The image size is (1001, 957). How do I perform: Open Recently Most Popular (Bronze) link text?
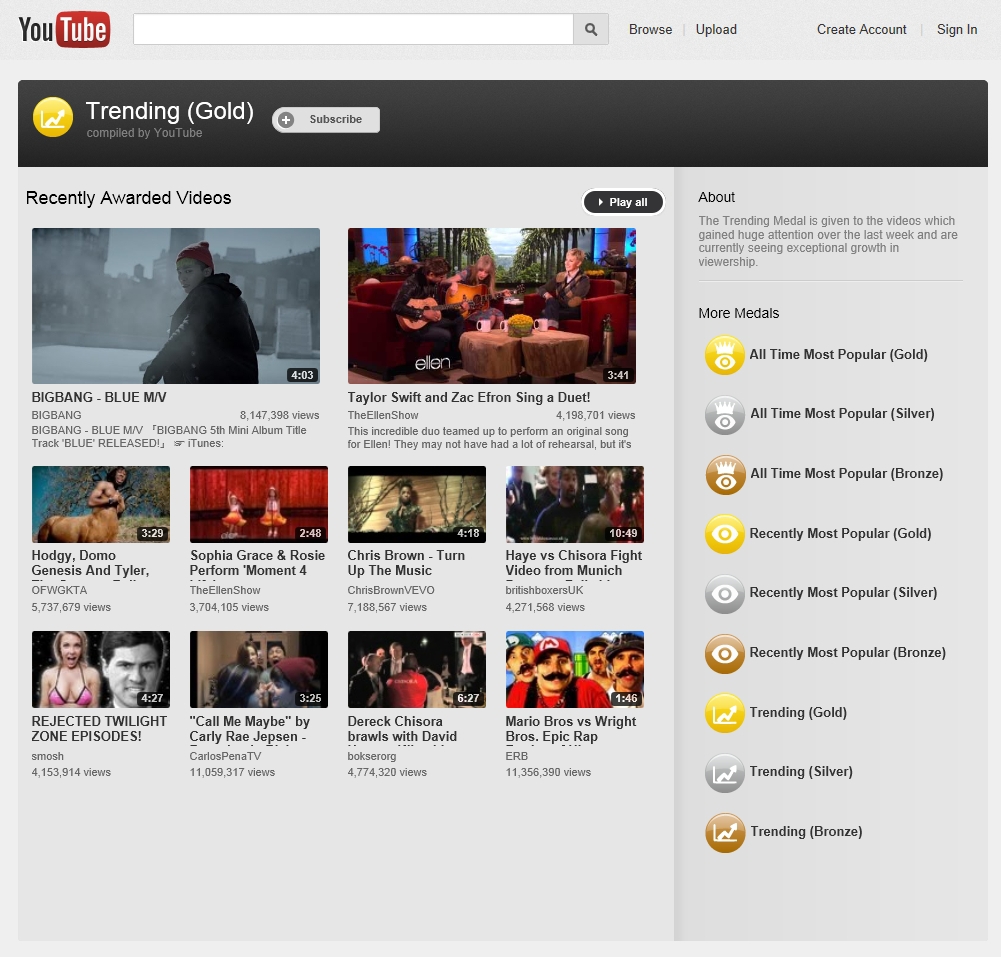click(847, 653)
